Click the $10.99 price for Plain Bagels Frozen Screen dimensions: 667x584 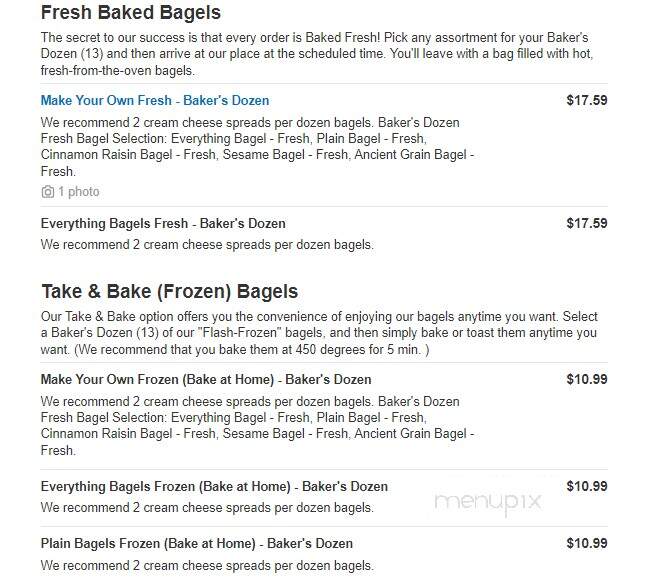pos(587,543)
